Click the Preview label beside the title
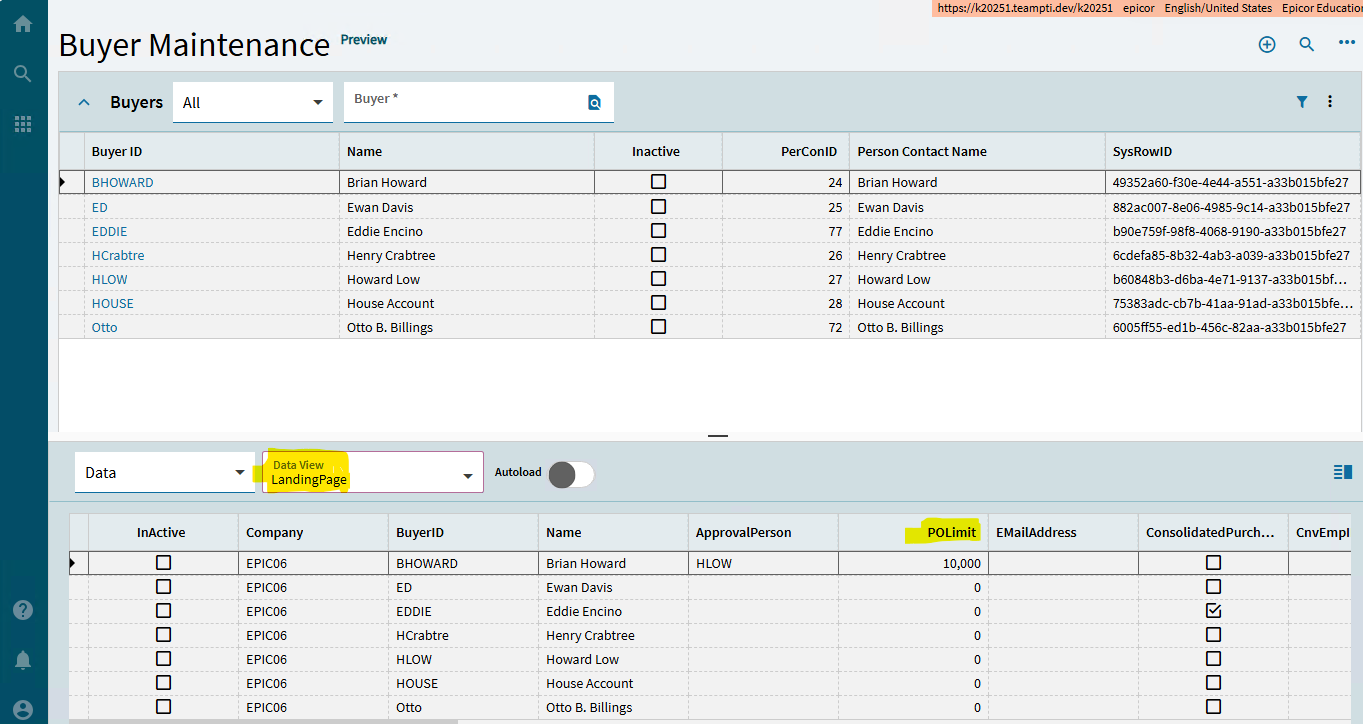This screenshot has height=724, width=1363. (x=364, y=40)
